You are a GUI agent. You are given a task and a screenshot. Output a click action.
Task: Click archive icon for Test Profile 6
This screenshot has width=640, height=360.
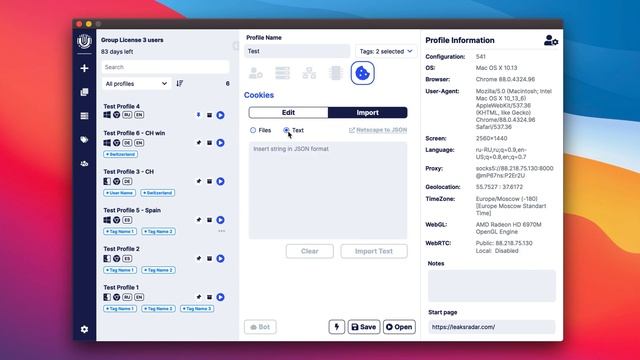(x=209, y=143)
